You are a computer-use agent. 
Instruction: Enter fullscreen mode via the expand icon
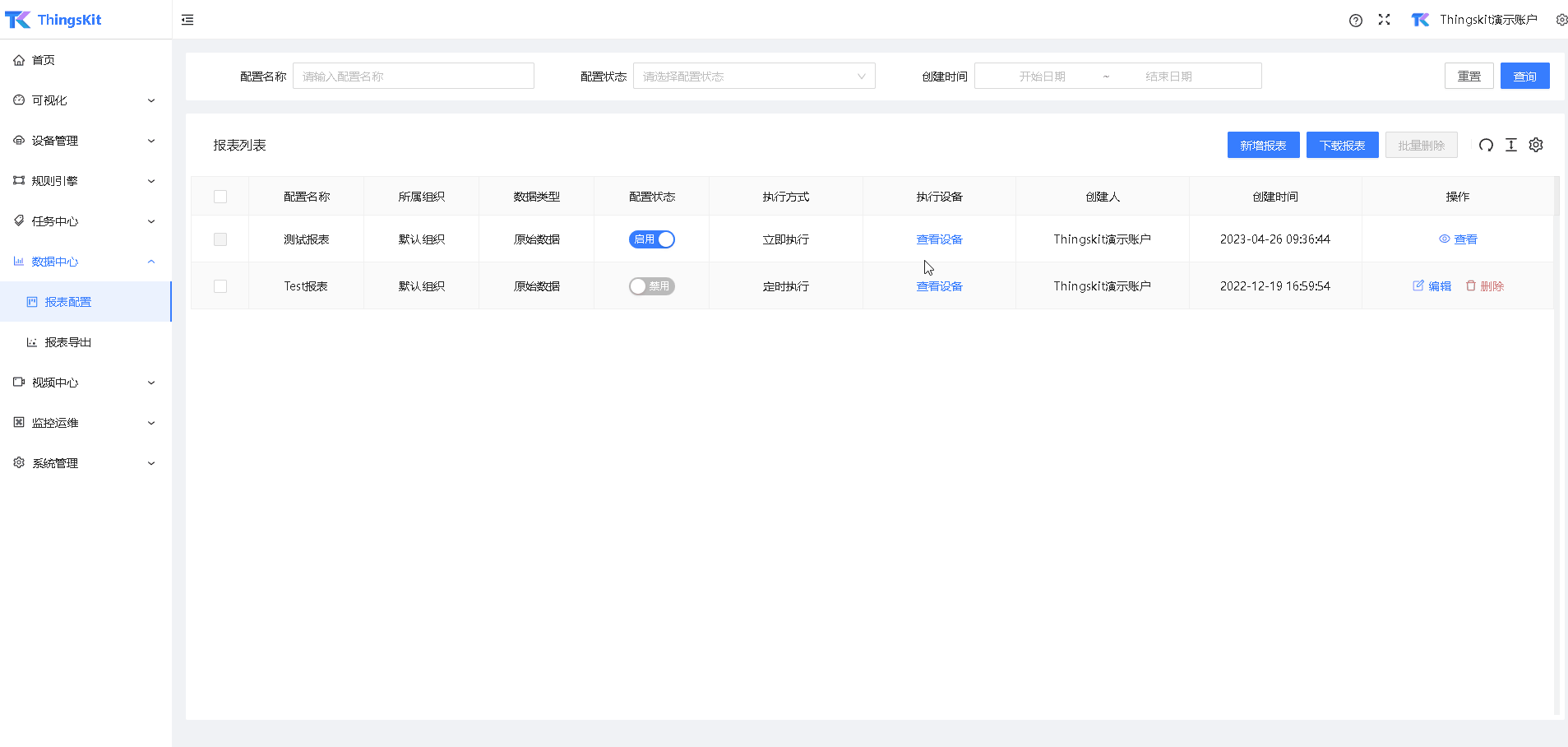1384,20
